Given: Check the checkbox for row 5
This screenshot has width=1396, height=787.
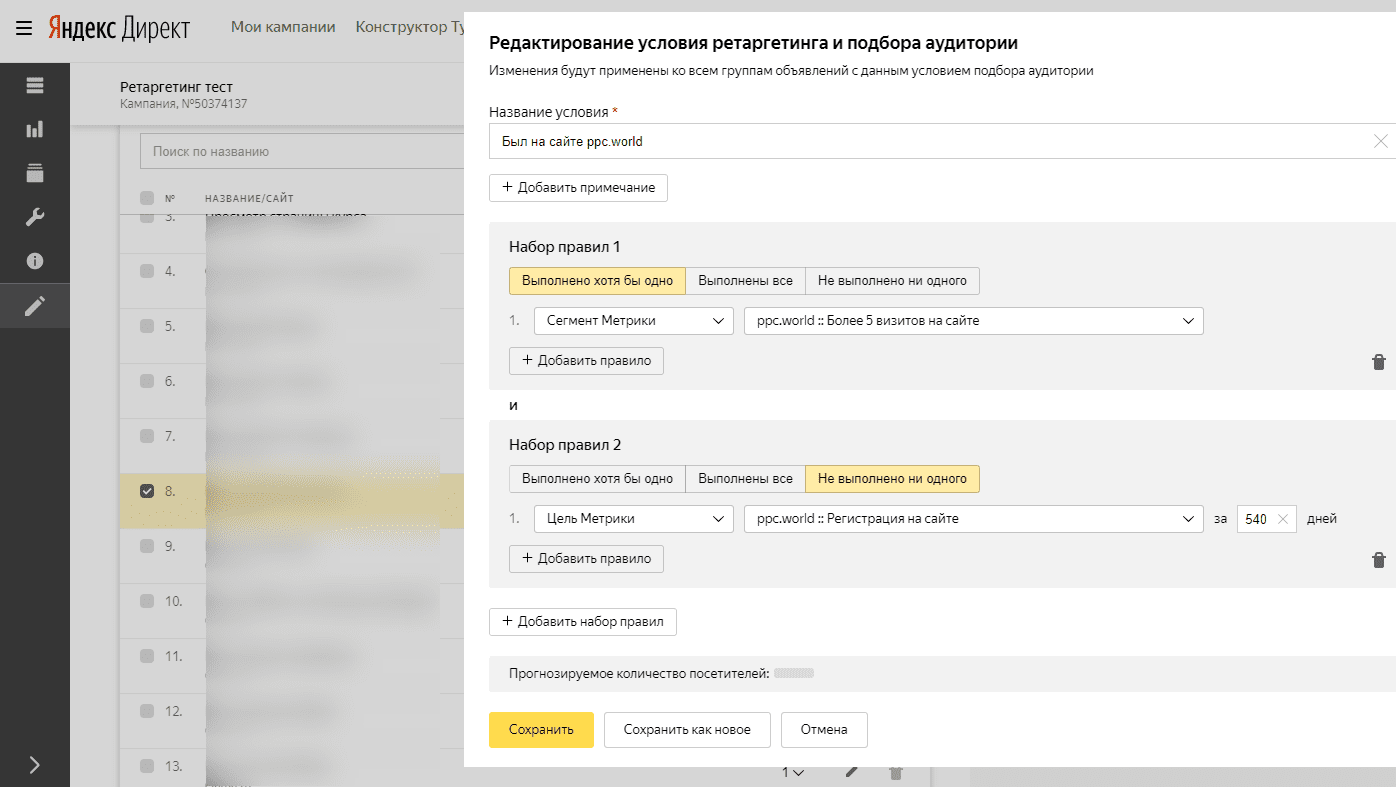Looking at the screenshot, I should (147, 326).
